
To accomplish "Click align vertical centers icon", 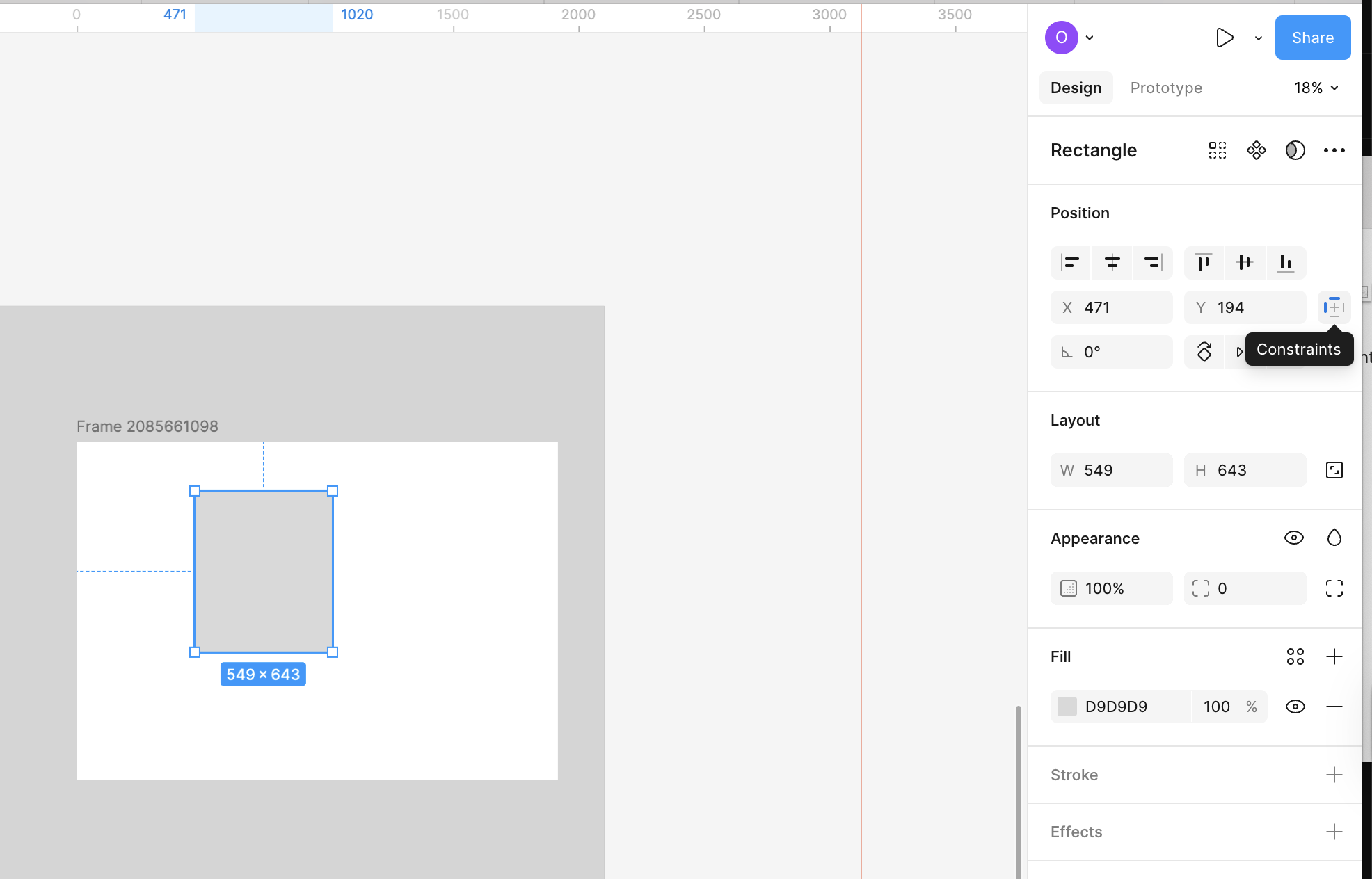I will (x=1245, y=263).
